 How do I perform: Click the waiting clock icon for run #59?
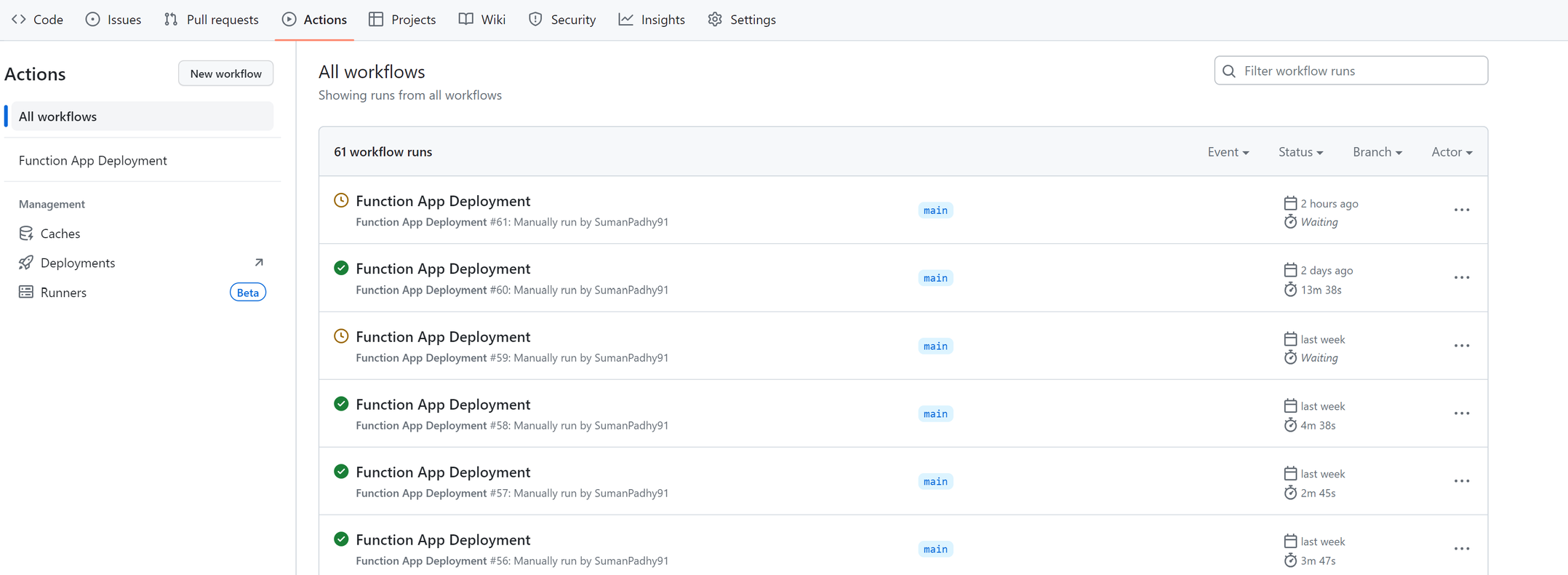click(x=341, y=336)
